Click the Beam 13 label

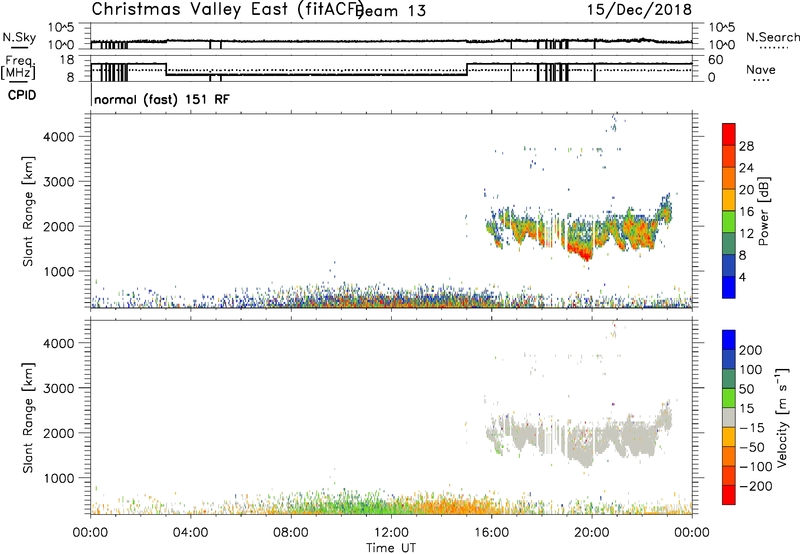click(391, 11)
